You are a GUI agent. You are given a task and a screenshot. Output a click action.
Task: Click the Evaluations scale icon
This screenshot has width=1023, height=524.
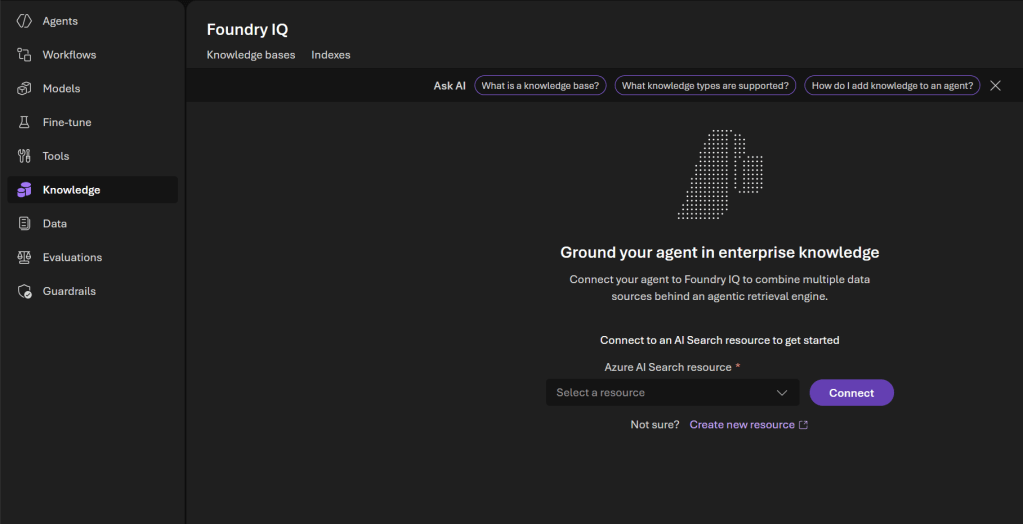click(x=25, y=258)
